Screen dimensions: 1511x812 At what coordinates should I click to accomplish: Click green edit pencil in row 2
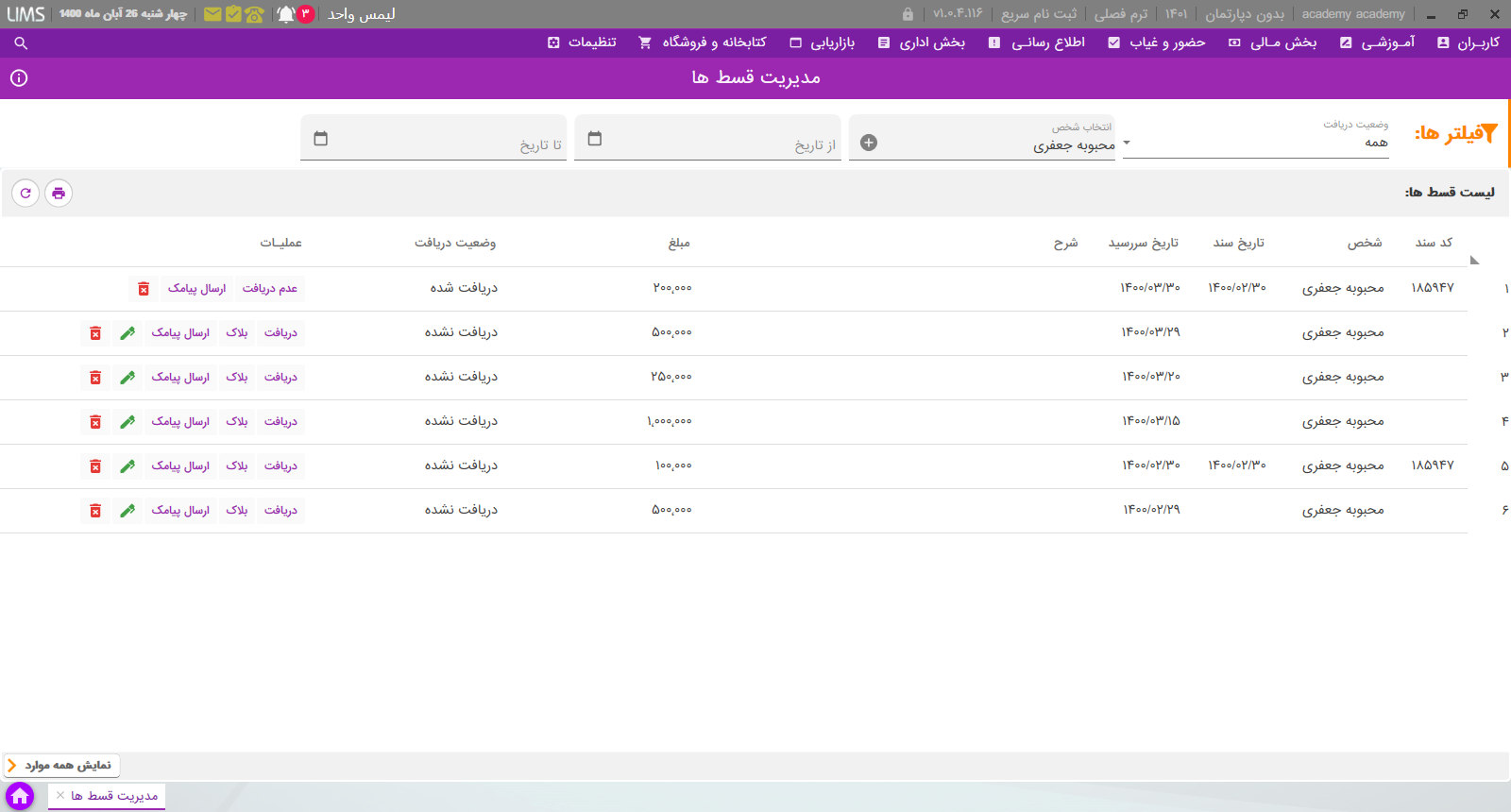[x=127, y=333]
